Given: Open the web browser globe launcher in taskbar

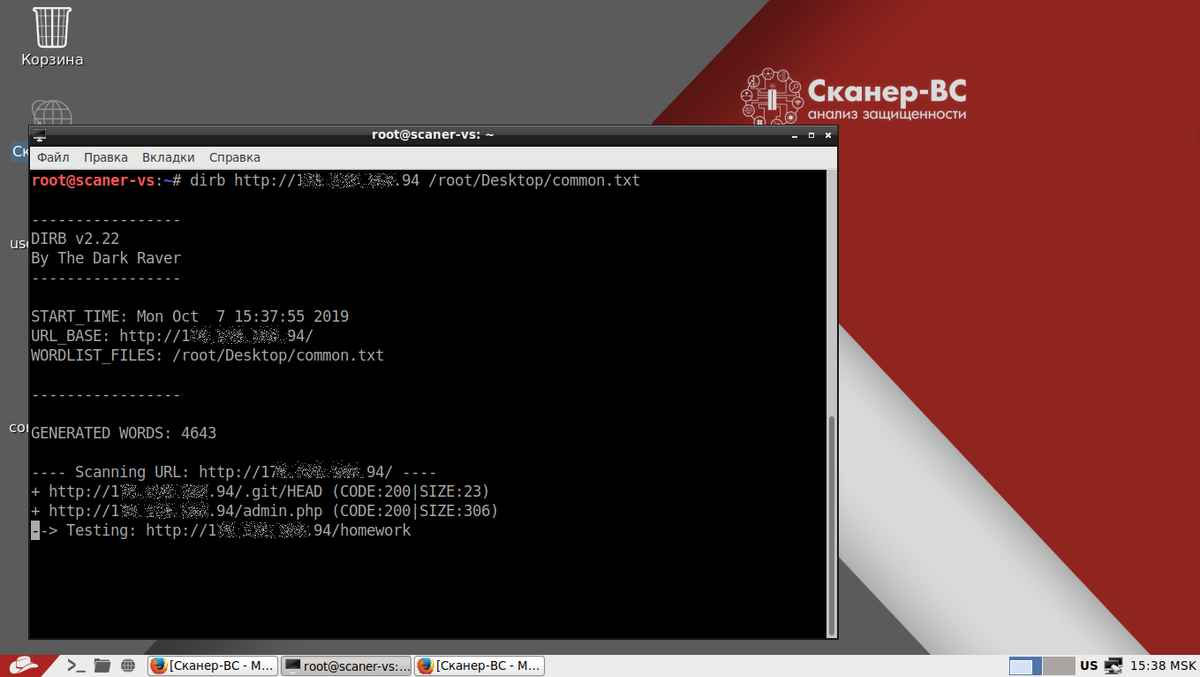Looking at the screenshot, I should click(128, 665).
